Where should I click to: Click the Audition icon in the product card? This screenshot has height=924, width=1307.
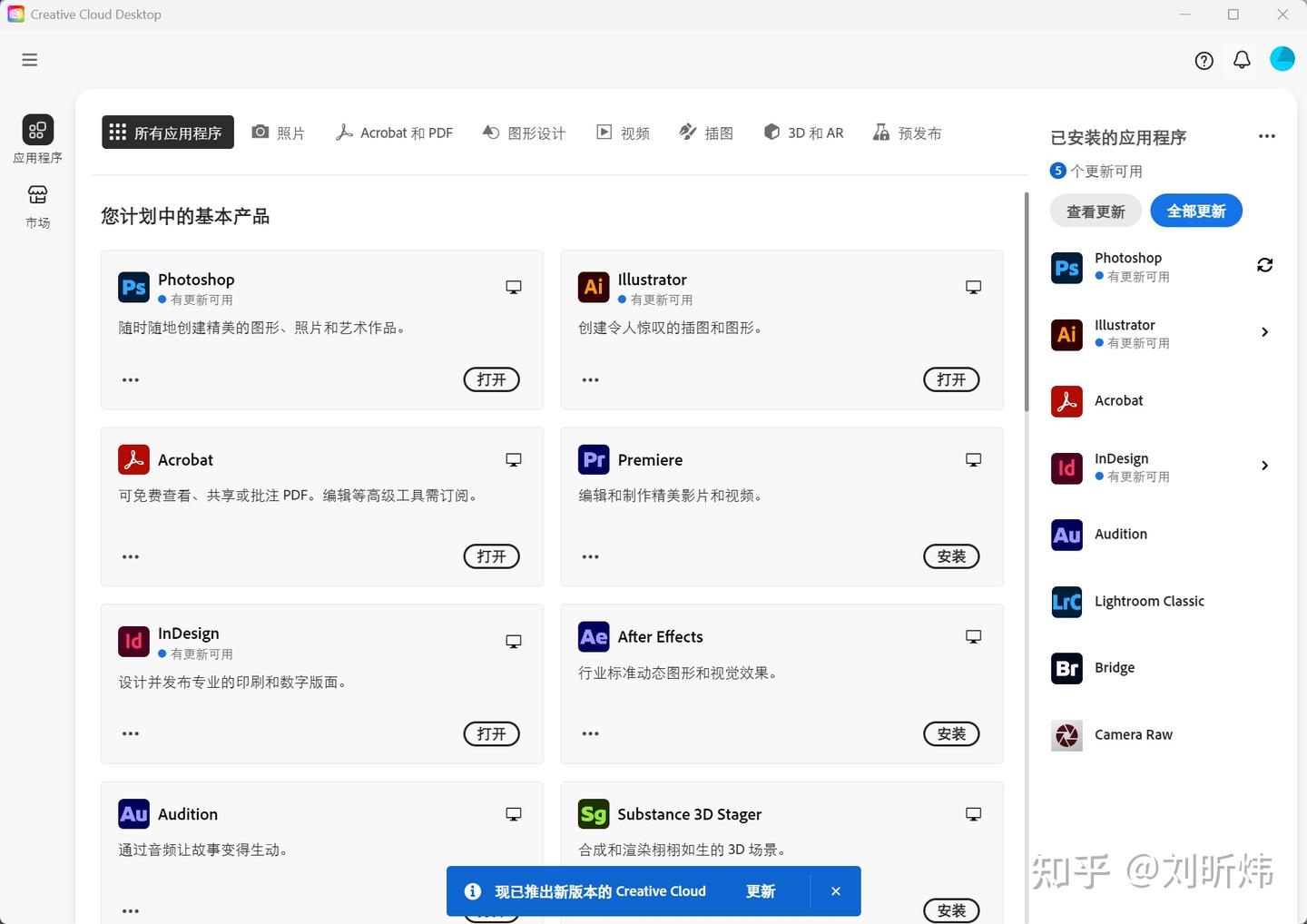(133, 813)
